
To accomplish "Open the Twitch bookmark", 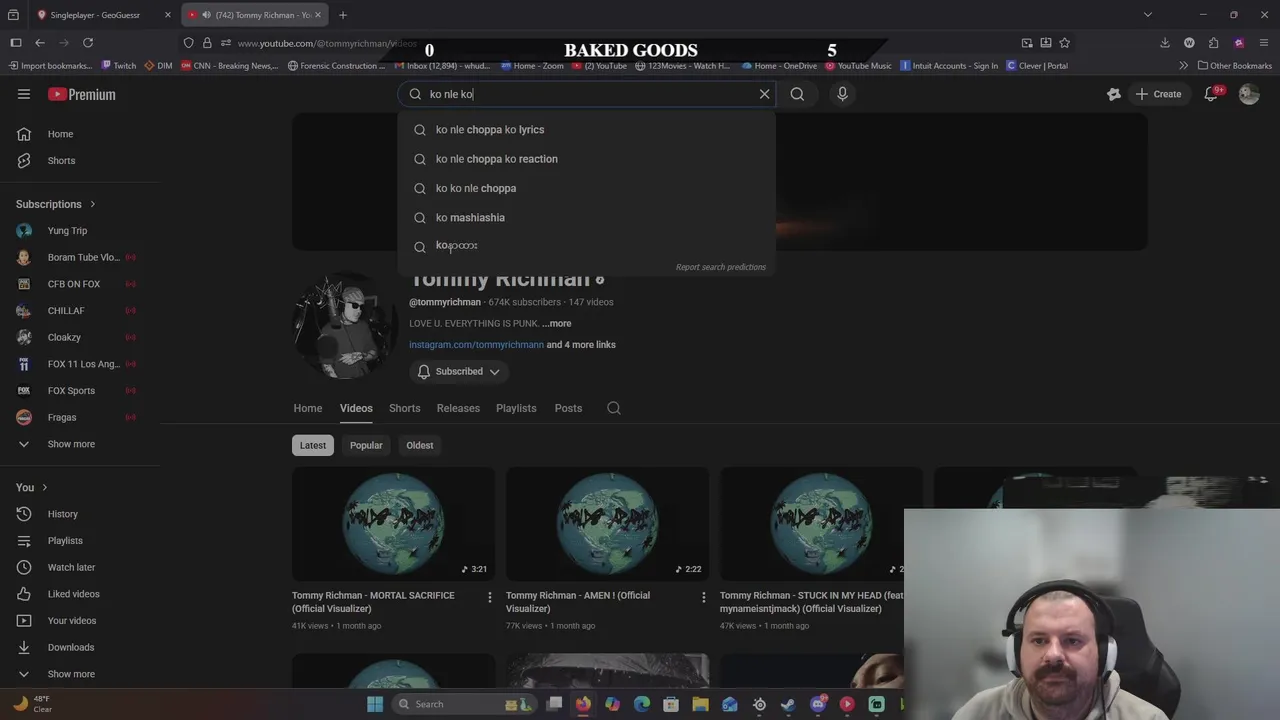I will pos(119,66).
